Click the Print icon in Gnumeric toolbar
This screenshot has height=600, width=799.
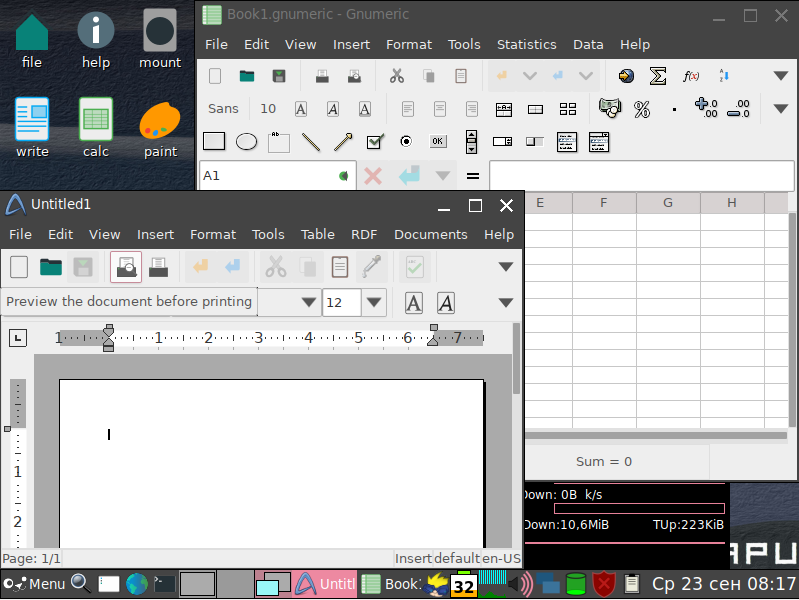point(322,76)
